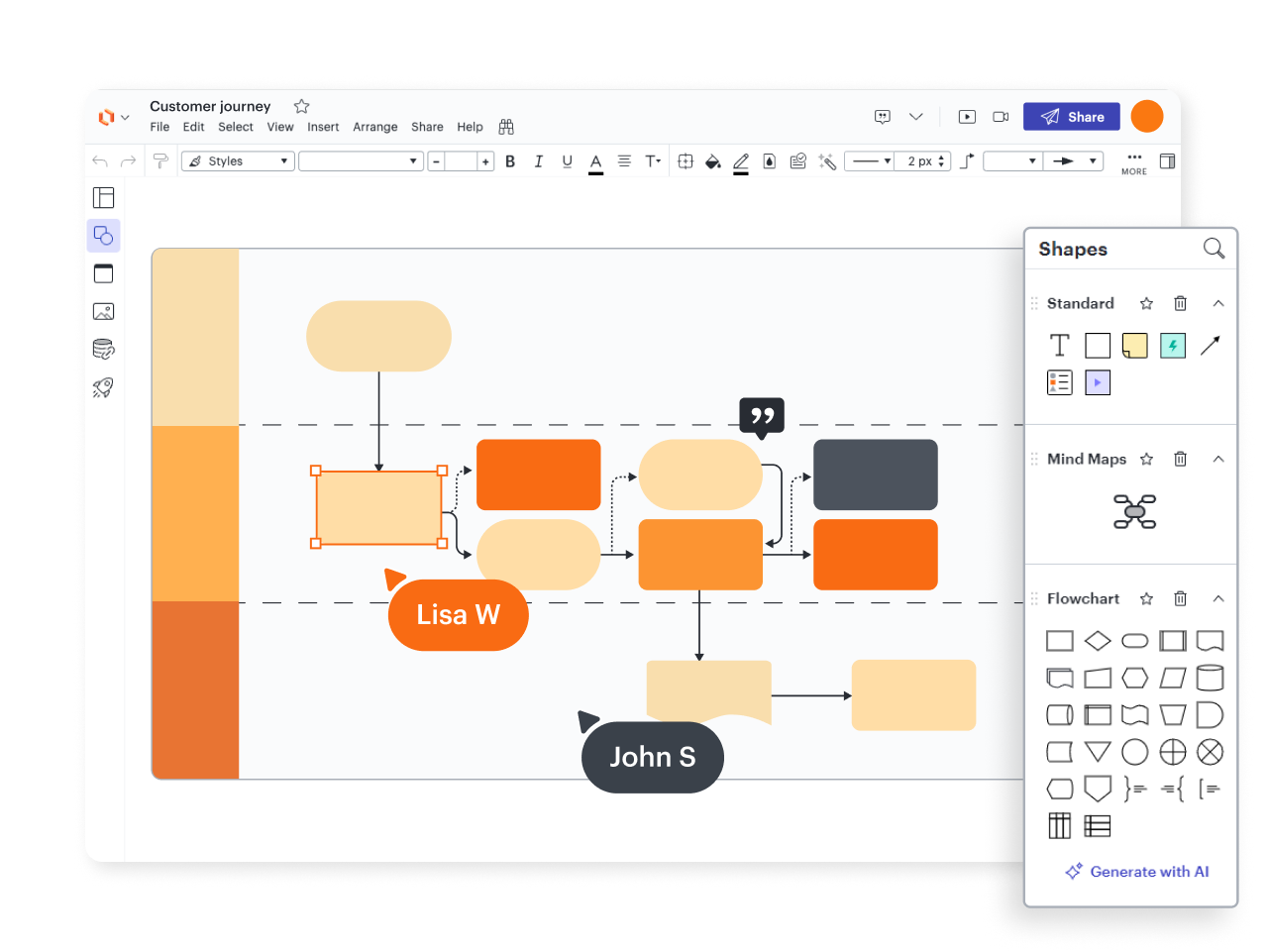
Task: Pick the yellow sticky note shape
Action: [1134, 346]
